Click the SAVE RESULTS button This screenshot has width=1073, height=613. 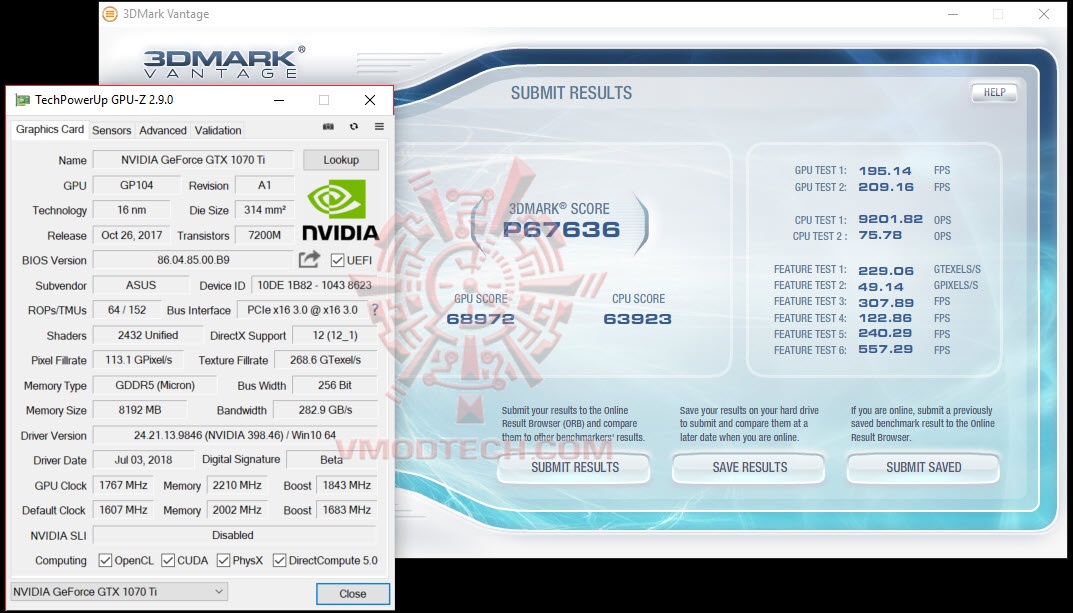(x=749, y=467)
